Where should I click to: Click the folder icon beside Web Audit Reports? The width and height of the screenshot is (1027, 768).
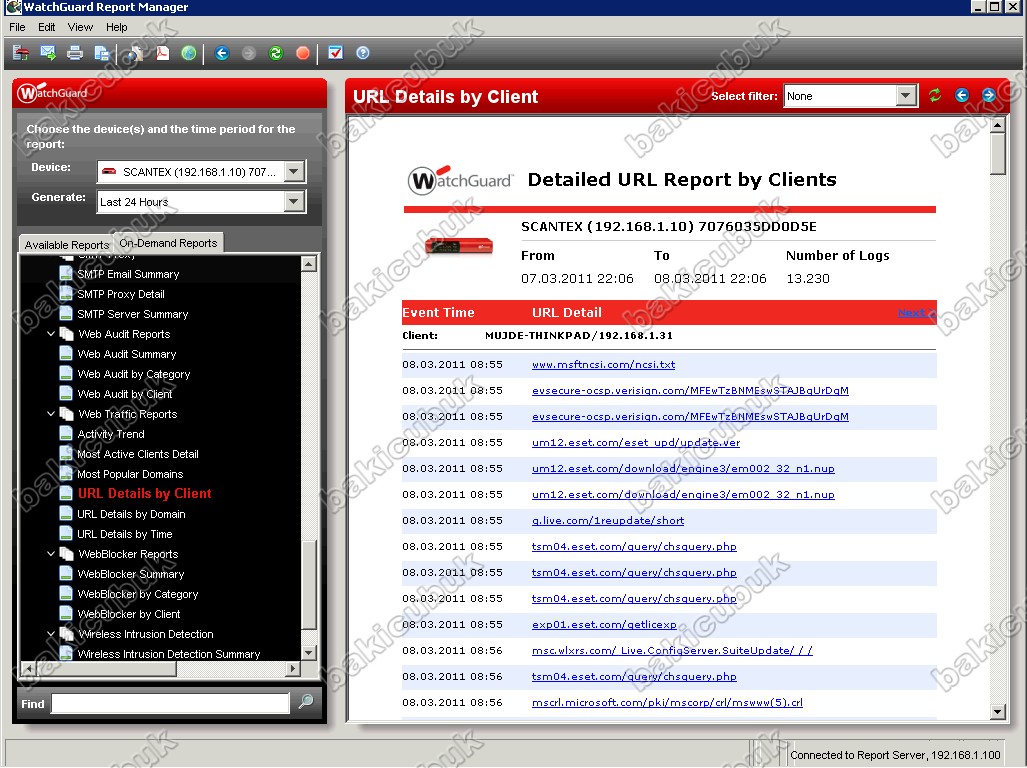[67, 334]
